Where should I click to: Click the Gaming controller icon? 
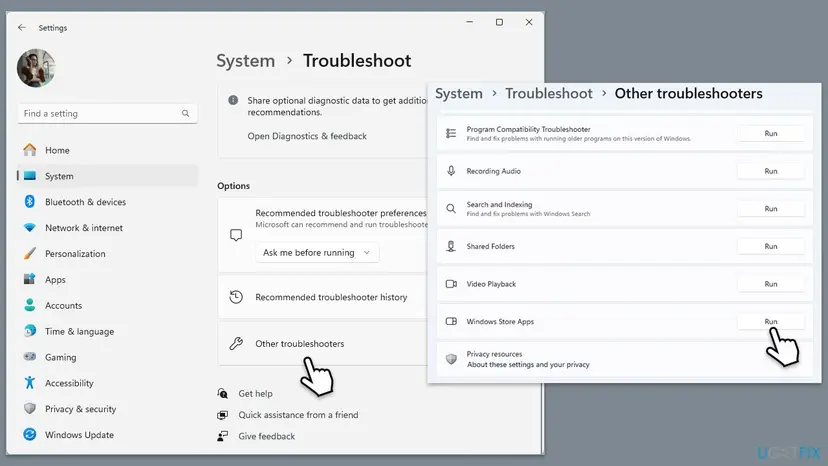pyautogui.click(x=30, y=357)
